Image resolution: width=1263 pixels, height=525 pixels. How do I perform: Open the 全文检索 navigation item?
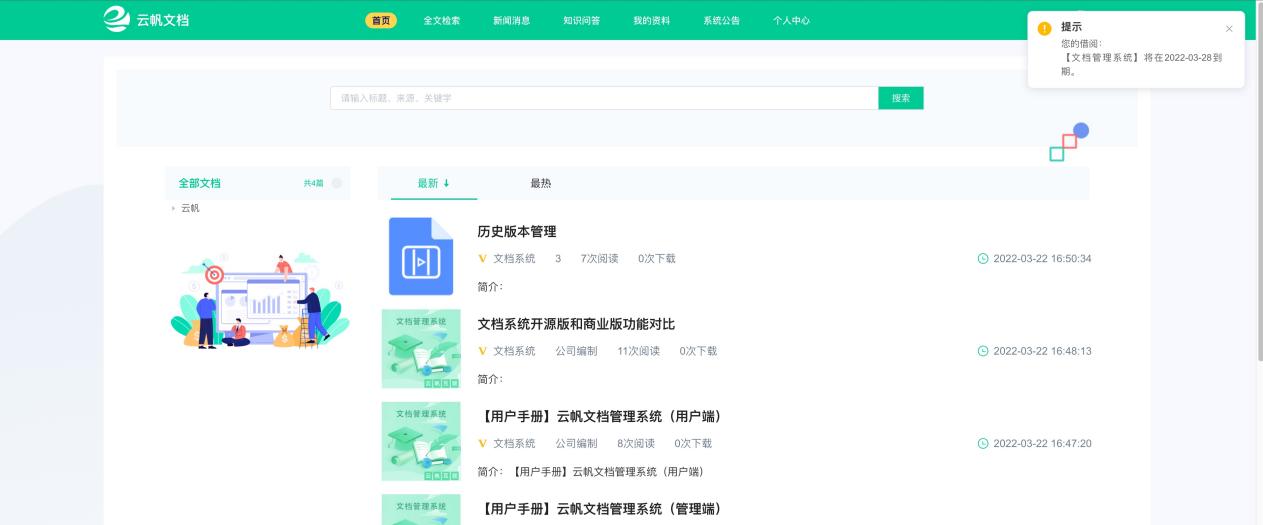[442, 20]
